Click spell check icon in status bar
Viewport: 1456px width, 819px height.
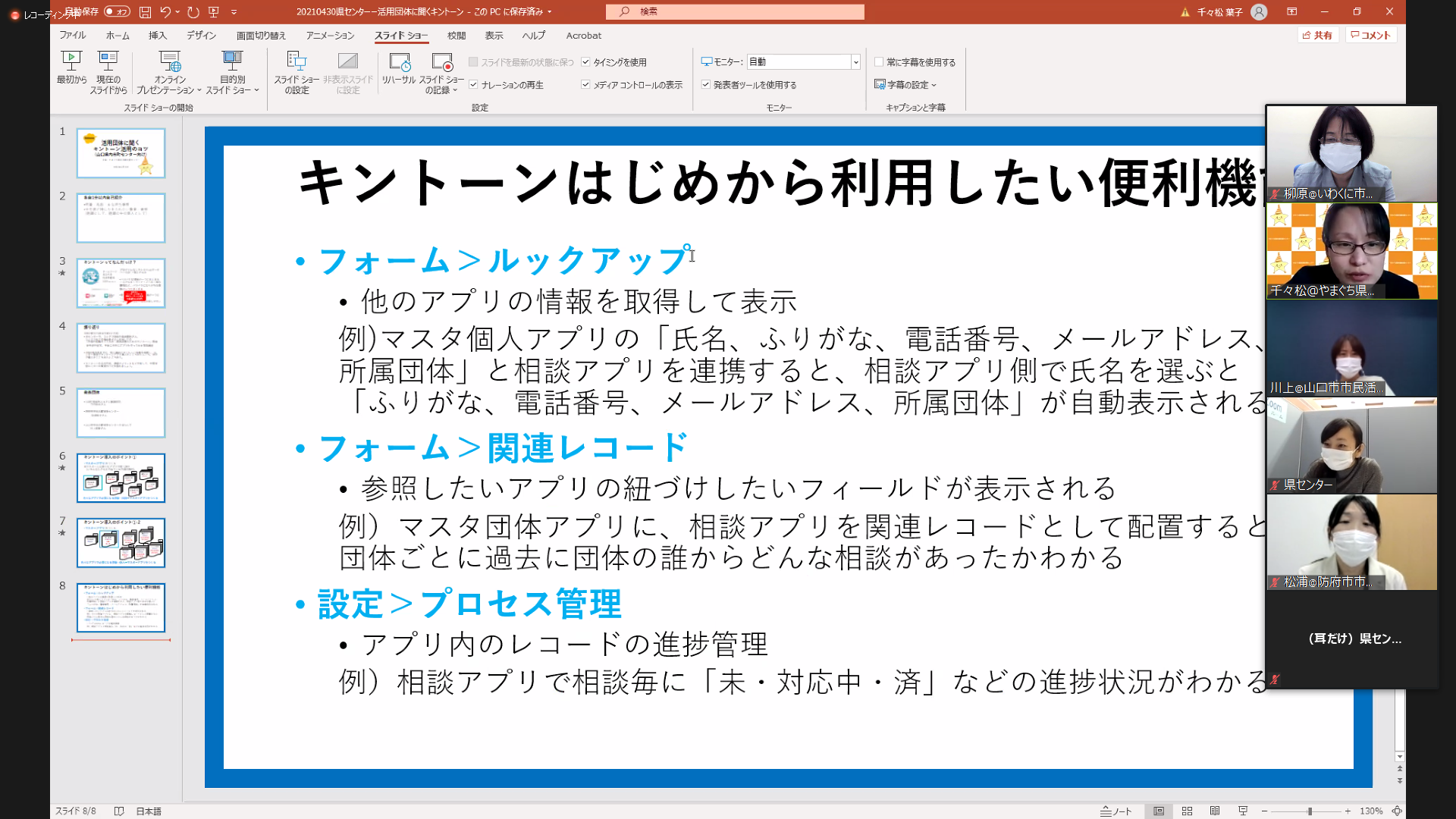pyautogui.click(x=119, y=811)
